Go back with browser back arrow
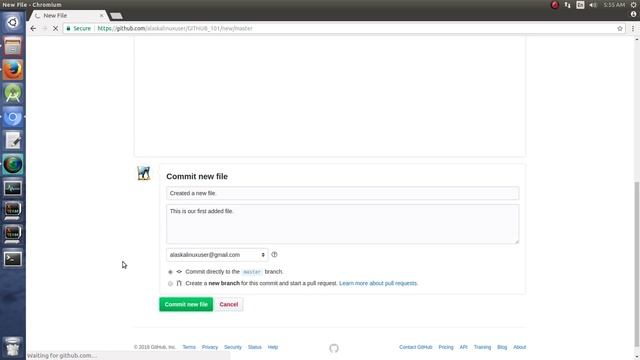Viewport: 640px width, 360px height. point(33,28)
